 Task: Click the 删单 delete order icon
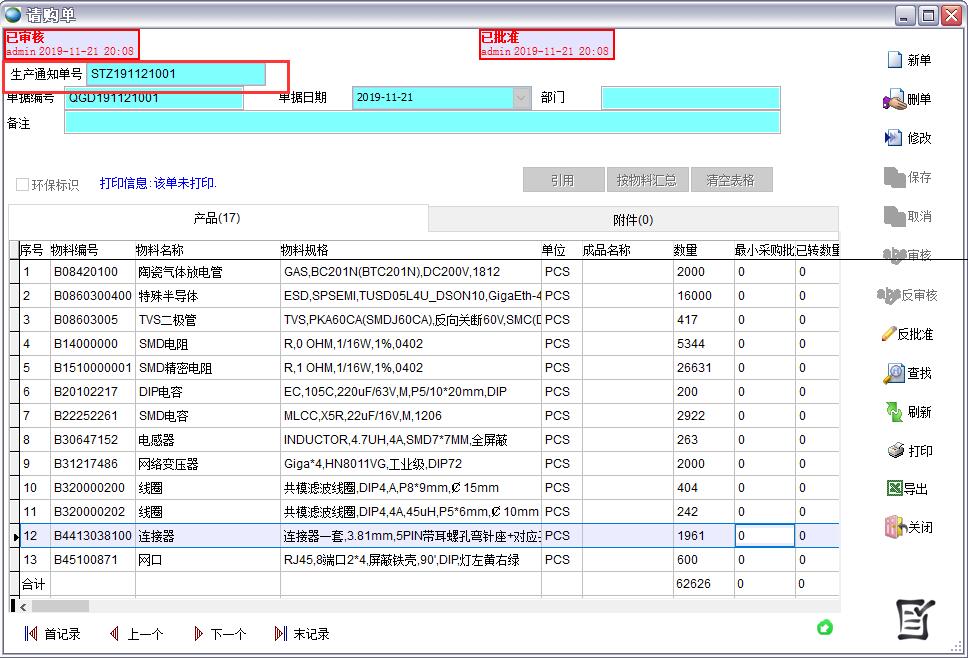coord(894,100)
